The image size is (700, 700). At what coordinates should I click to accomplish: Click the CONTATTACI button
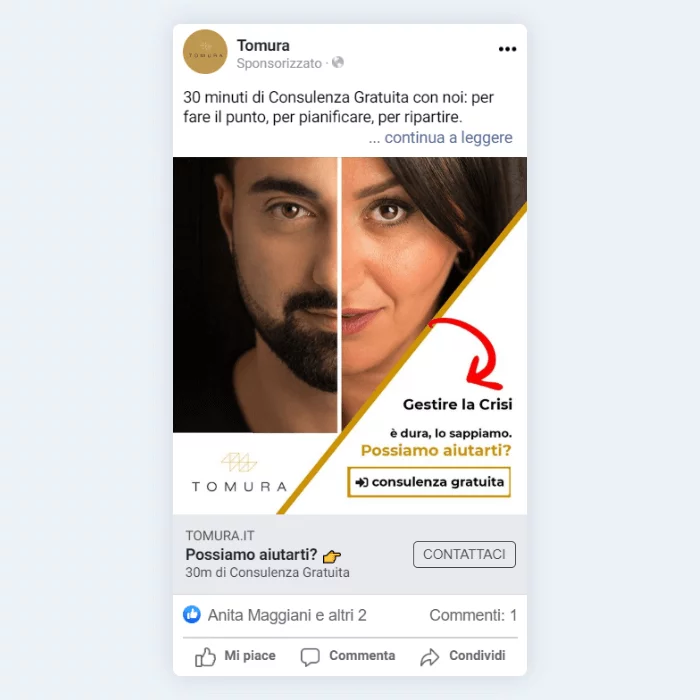click(464, 554)
